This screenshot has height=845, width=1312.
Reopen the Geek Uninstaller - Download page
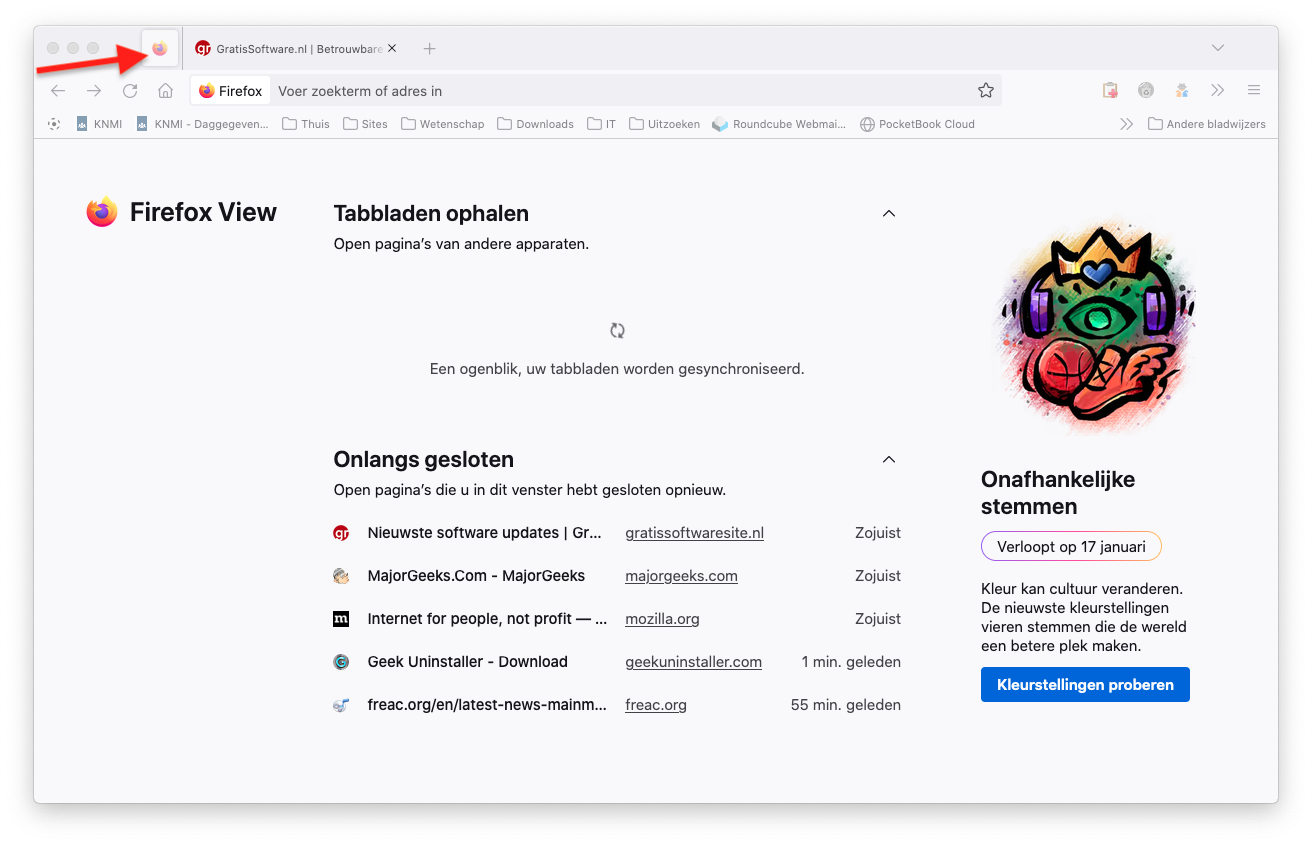pos(467,662)
